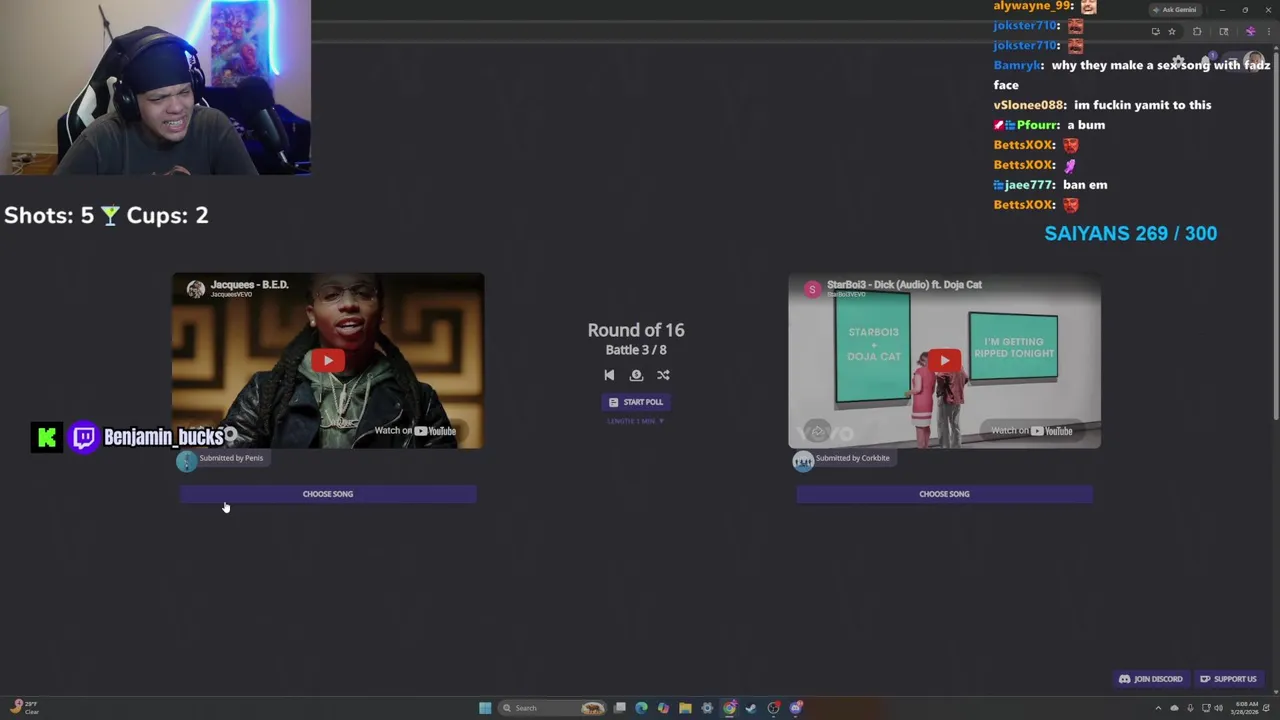Open the browser side panel search icon

pyautogui.click(x=1224, y=31)
